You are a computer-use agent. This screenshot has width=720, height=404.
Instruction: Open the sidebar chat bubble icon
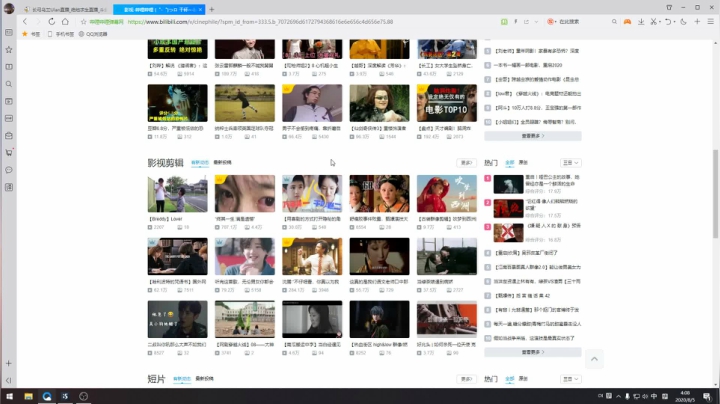pyautogui.click(x=9, y=170)
